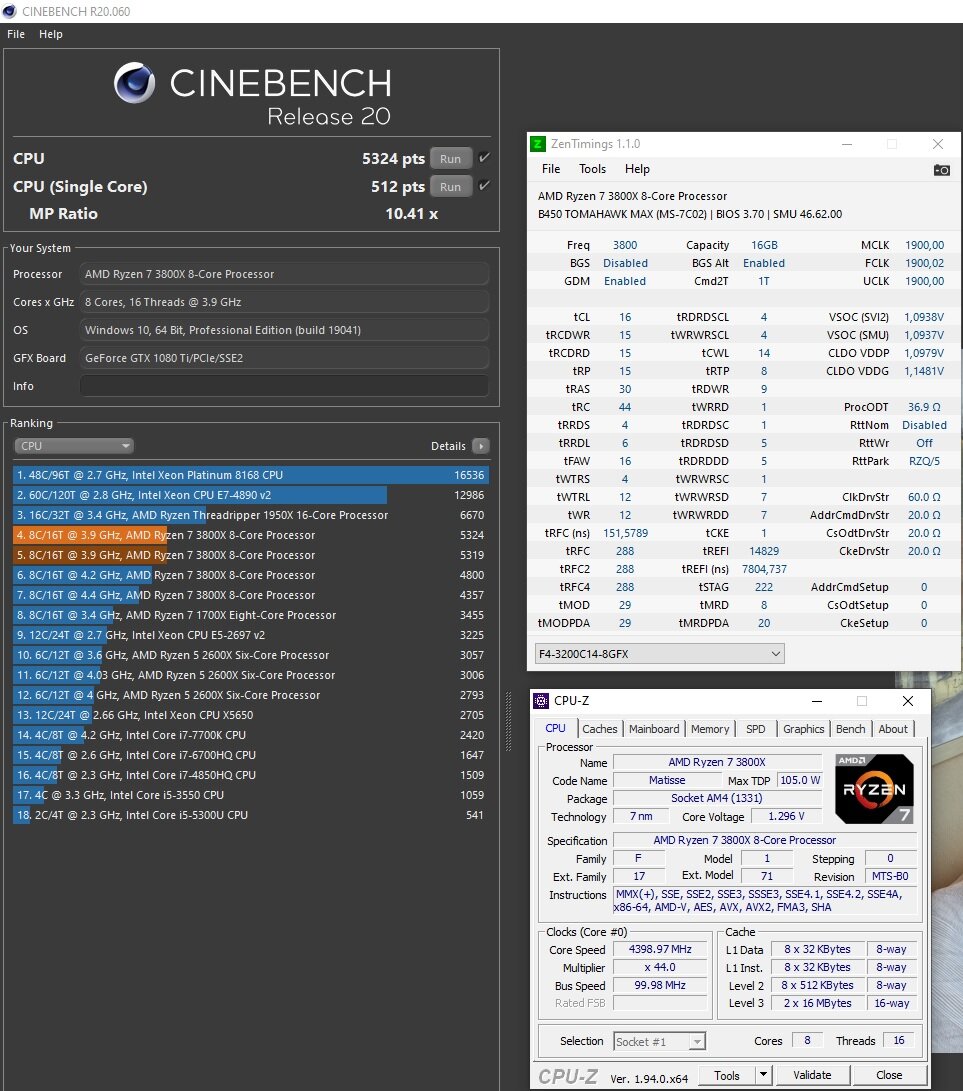This screenshot has width=963, height=1091.
Task: Click the tCL value 16 in ZenTimings
Action: [x=625, y=317]
